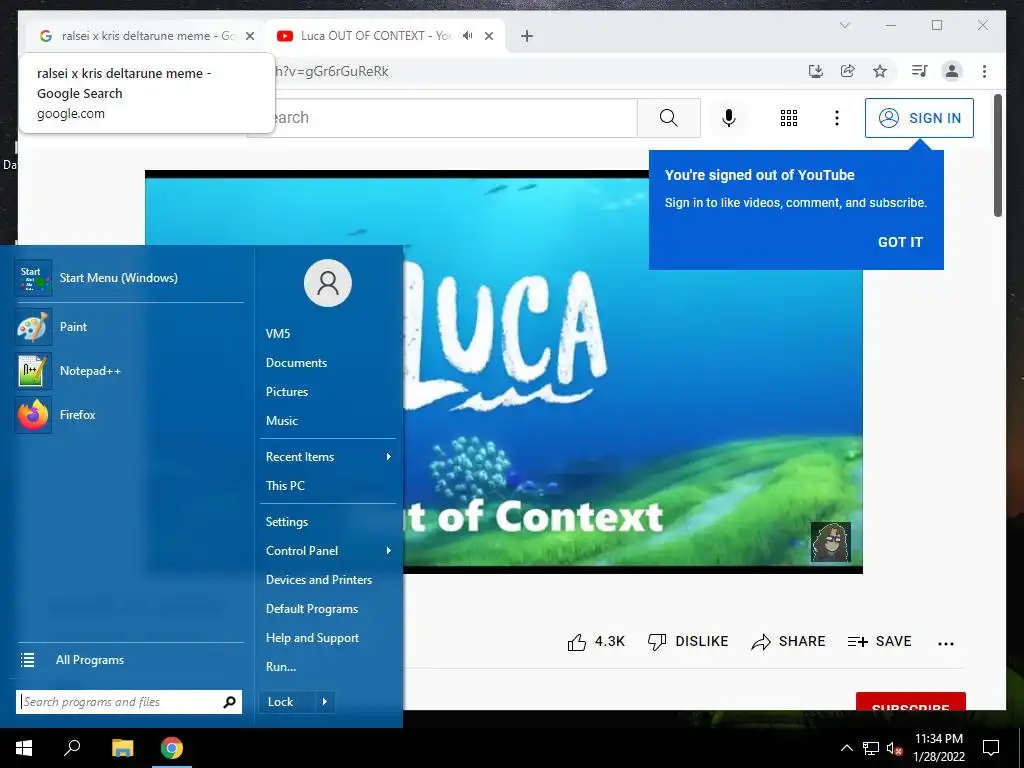Dismiss the tooltip with GOT IT
1024x768 pixels.
tap(900, 242)
